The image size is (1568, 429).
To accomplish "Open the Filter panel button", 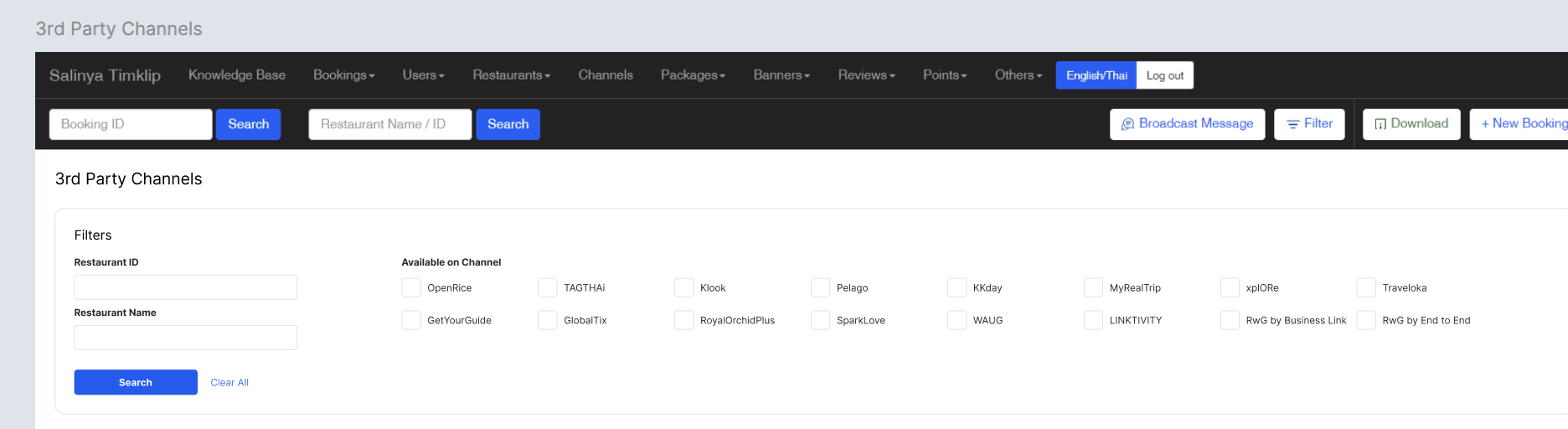I will point(1308,124).
